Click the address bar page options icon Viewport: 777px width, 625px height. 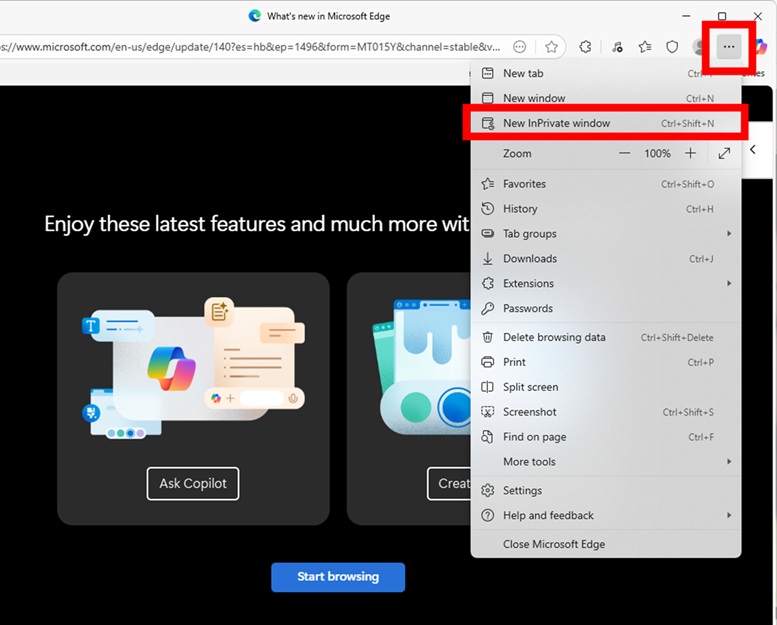(x=520, y=47)
